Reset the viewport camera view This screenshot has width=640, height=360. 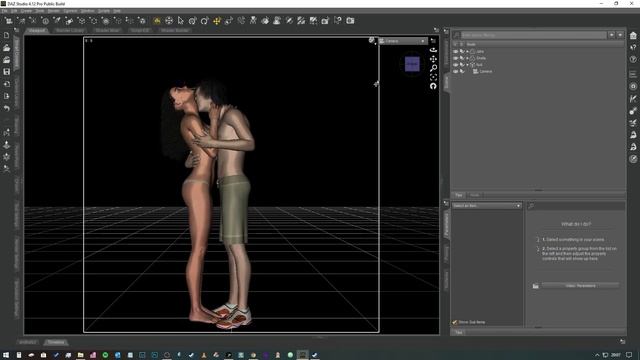click(433, 86)
